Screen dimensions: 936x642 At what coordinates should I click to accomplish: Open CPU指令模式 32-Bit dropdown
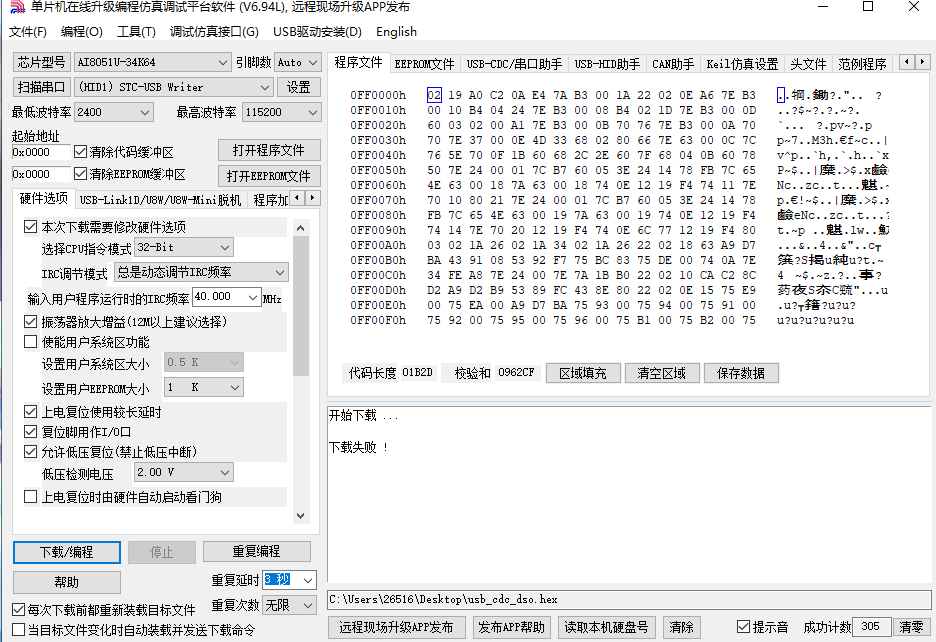[183, 247]
